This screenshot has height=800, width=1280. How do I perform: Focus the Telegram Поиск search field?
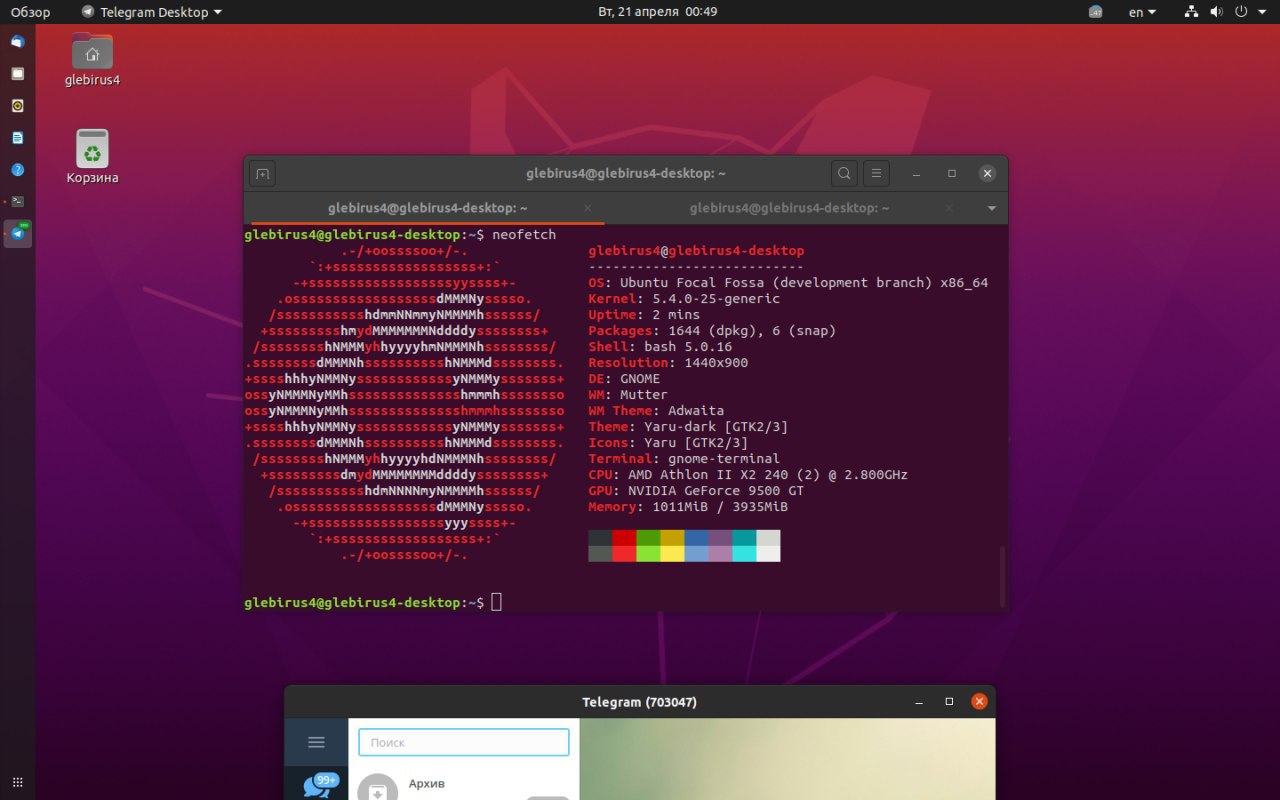[464, 742]
